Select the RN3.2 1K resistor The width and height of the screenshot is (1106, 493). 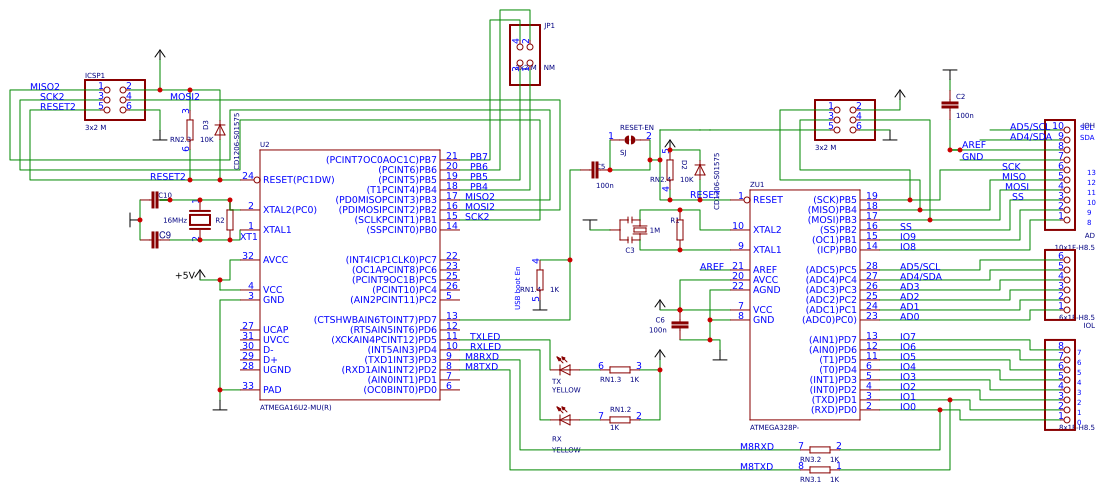(820, 449)
